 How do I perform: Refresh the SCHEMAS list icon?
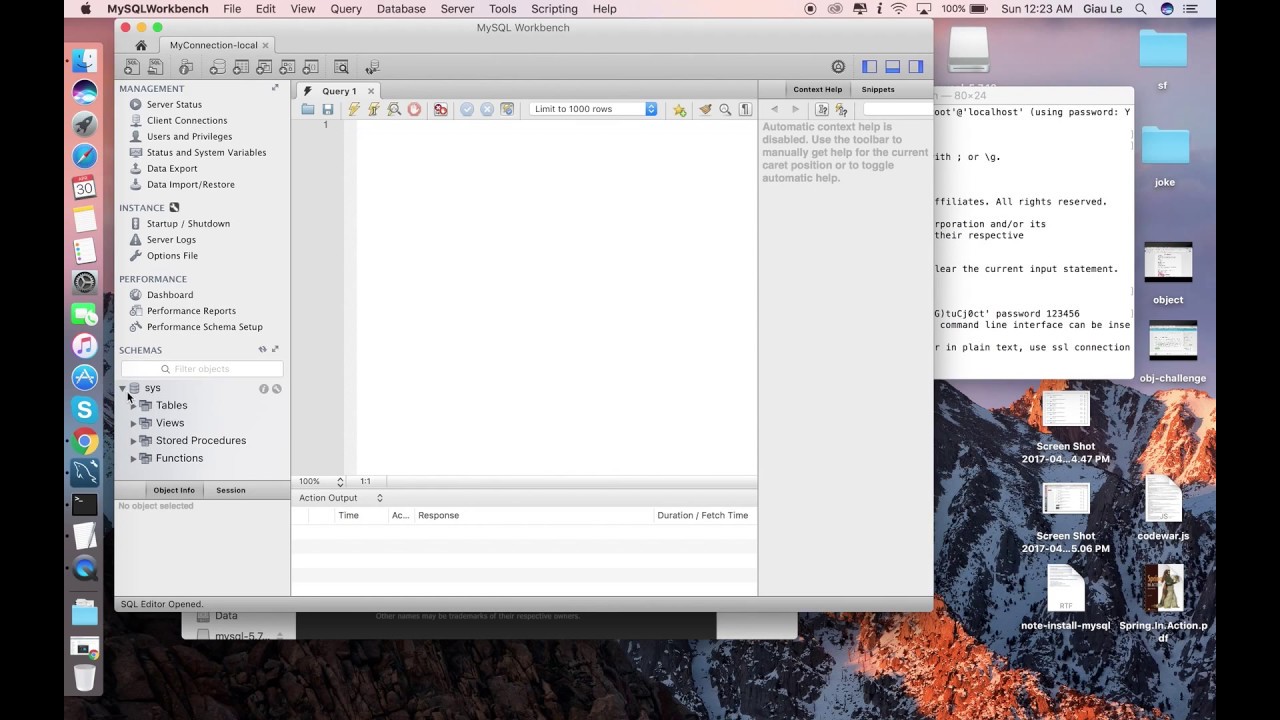[262, 350]
